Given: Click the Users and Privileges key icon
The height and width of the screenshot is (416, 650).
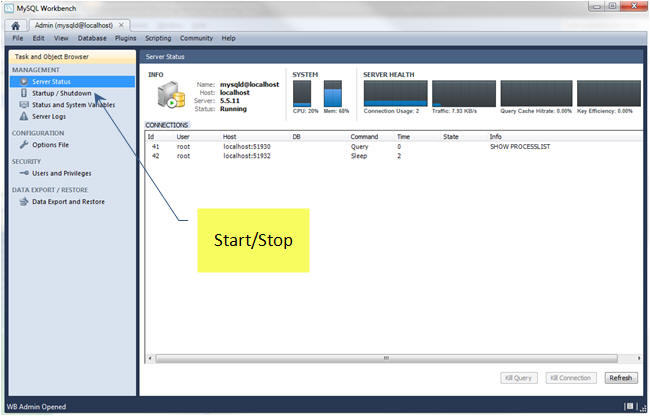Looking at the screenshot, I should click(x=24, y=173).
